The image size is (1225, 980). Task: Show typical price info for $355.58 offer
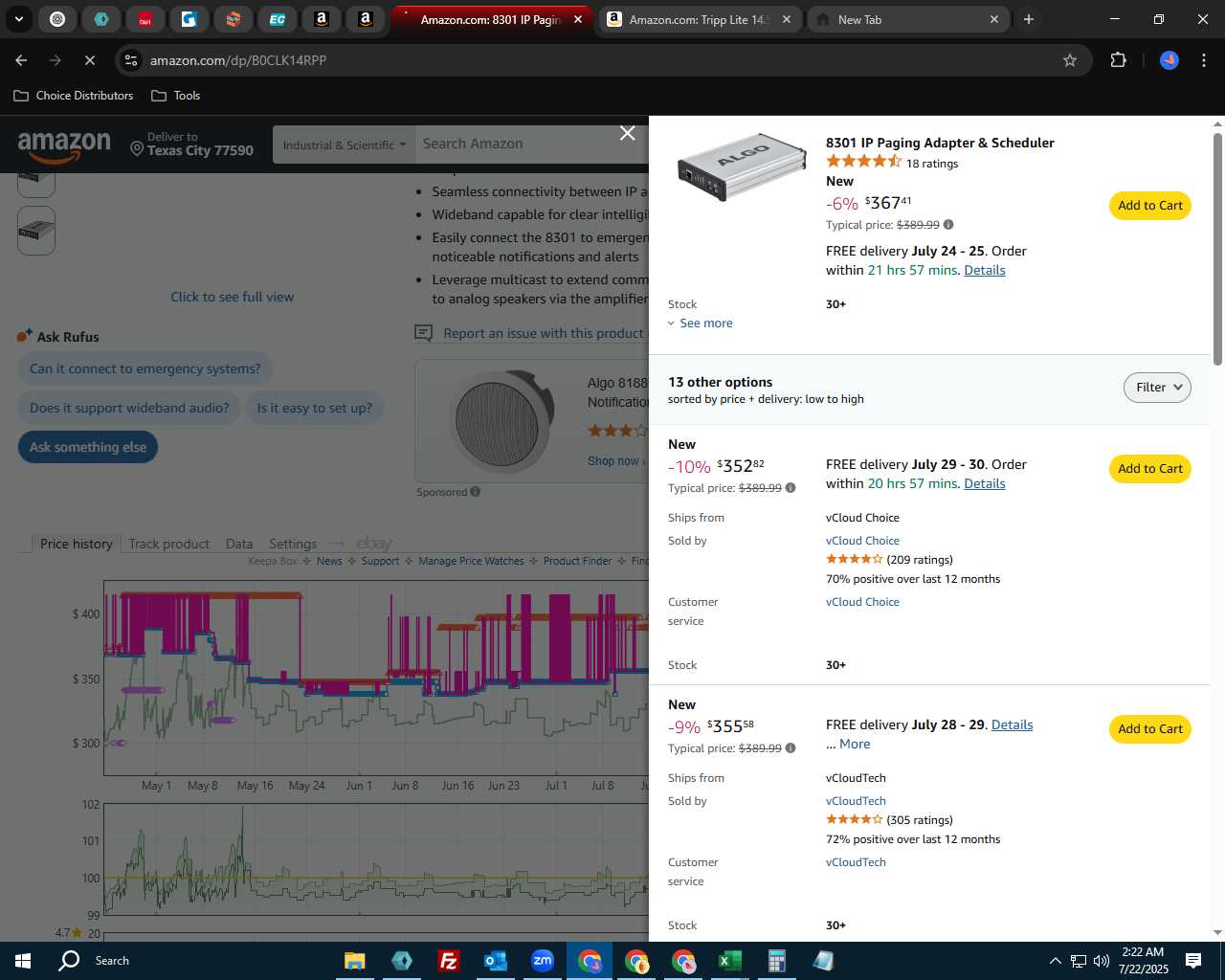(791, 748)
